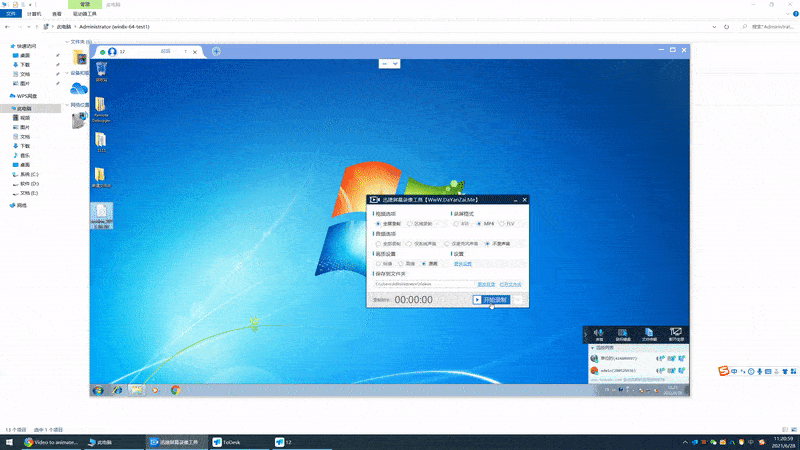
Task: Collapse the 网络位置 group in Explorer
Action: [x=67, y=105]
